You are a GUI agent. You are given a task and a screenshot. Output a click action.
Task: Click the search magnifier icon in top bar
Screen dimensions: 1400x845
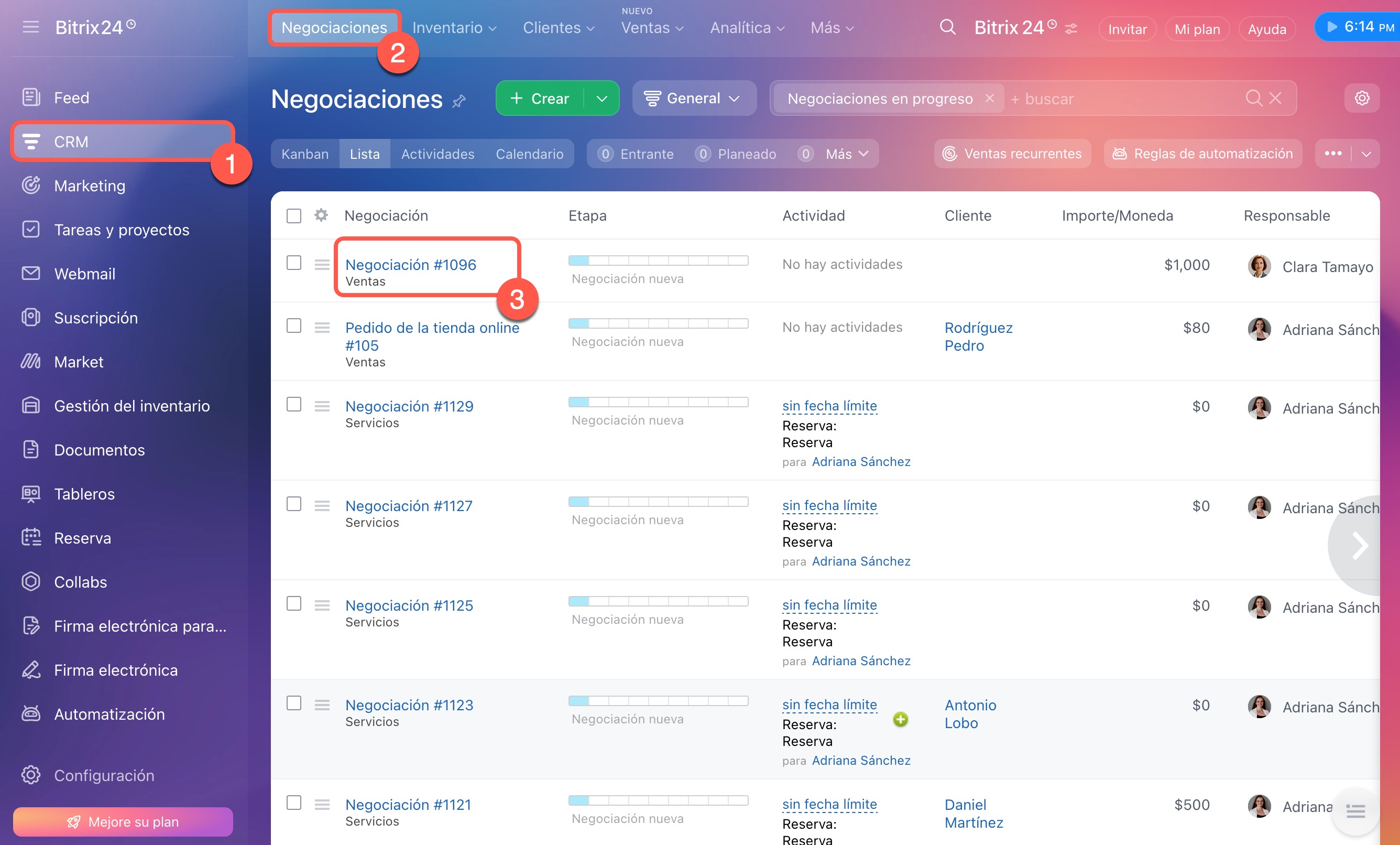pyautogui.click(x=947, y=27)
